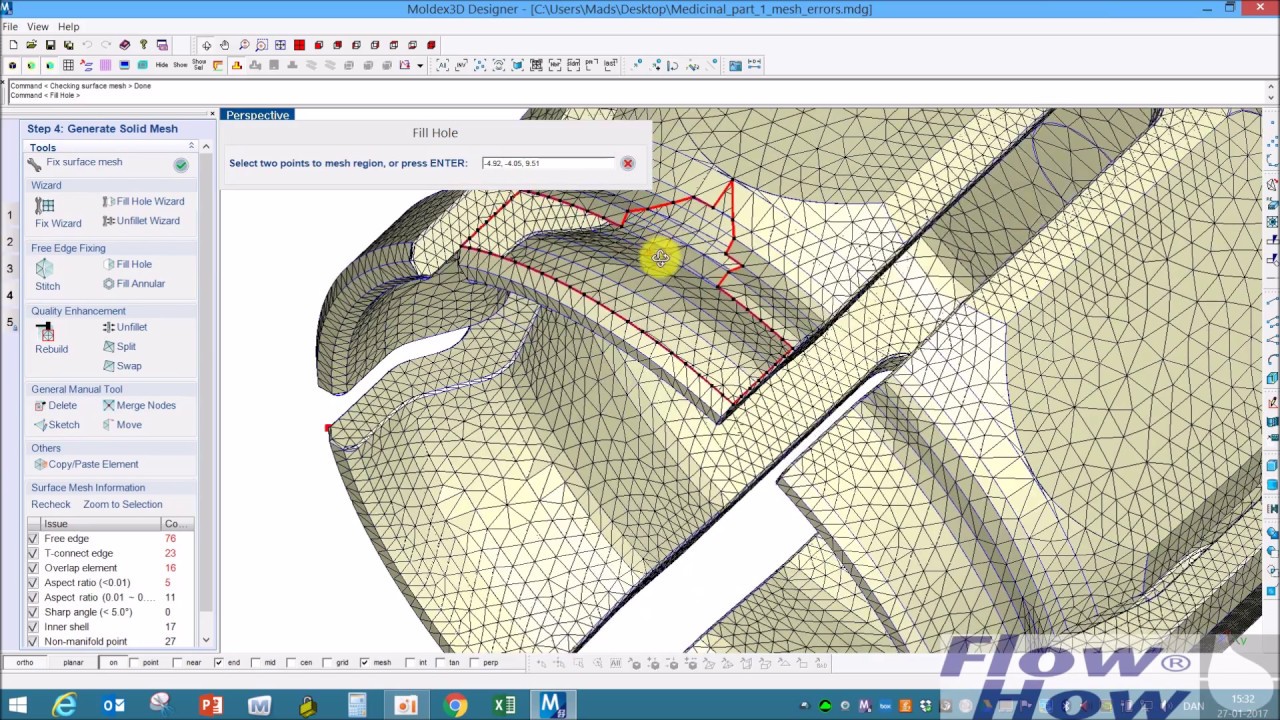Viewport: 1280px width, 720px height.
Task: Open the toolbar overflow dropdown arrow
Action: pos(420,65)
